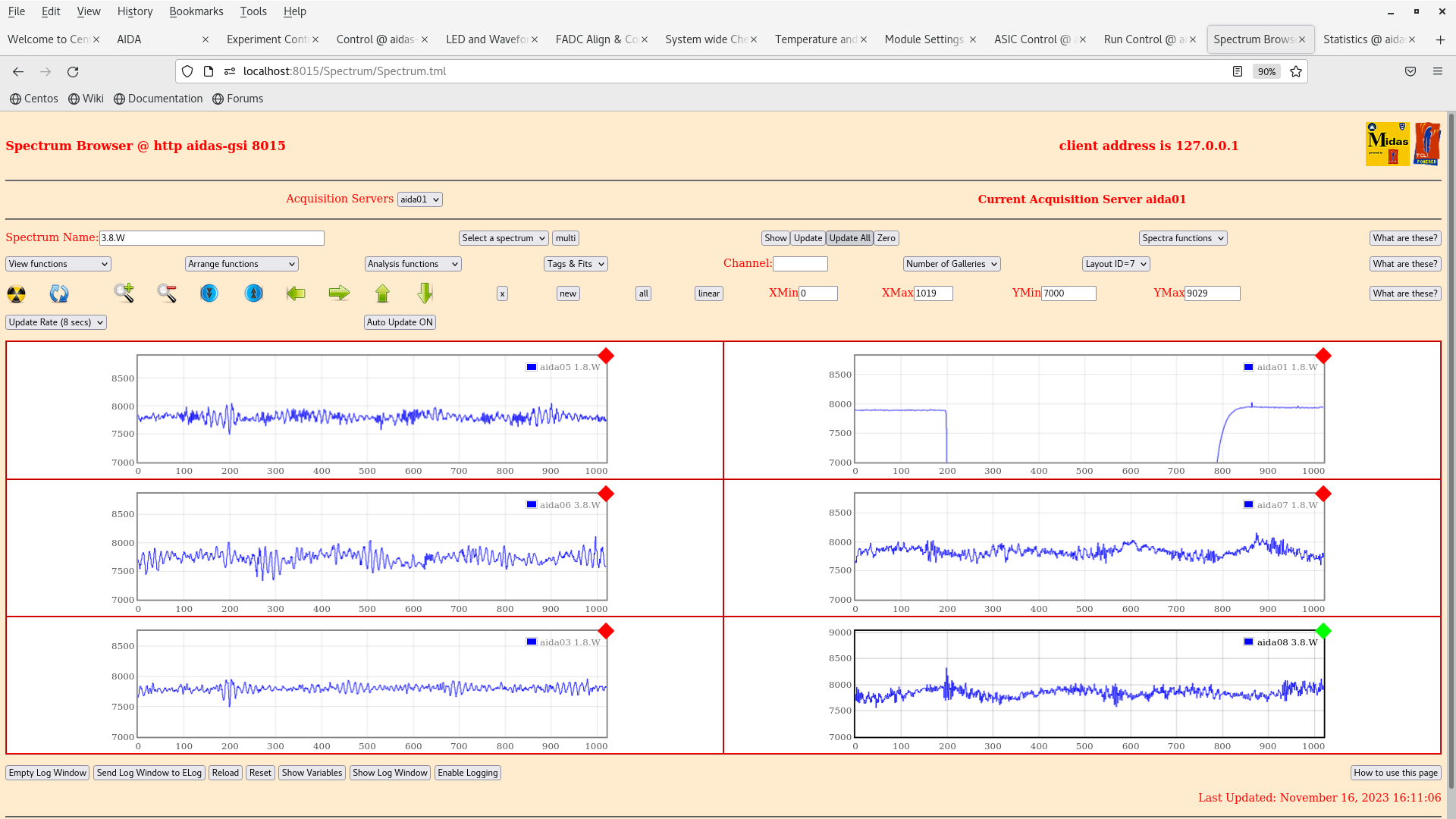
Task: Expand the Update Rate dropdown
Action: point(56,322)
